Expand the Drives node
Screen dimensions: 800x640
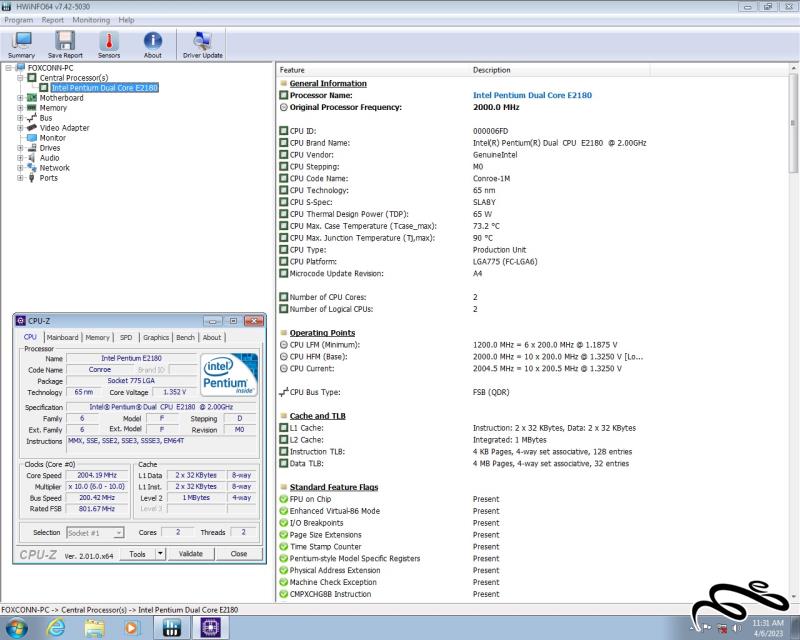20,148
